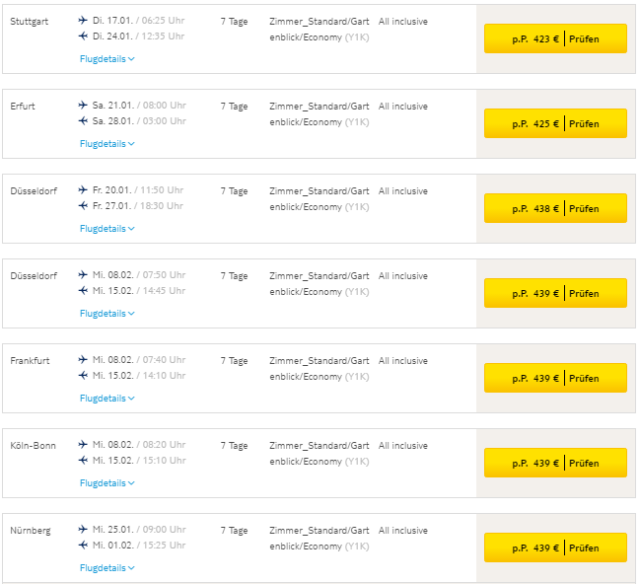
Task: Expand Flugdetails for Düsseldorf Fr. 20.01. offer
Action: (x=106, y=229)
